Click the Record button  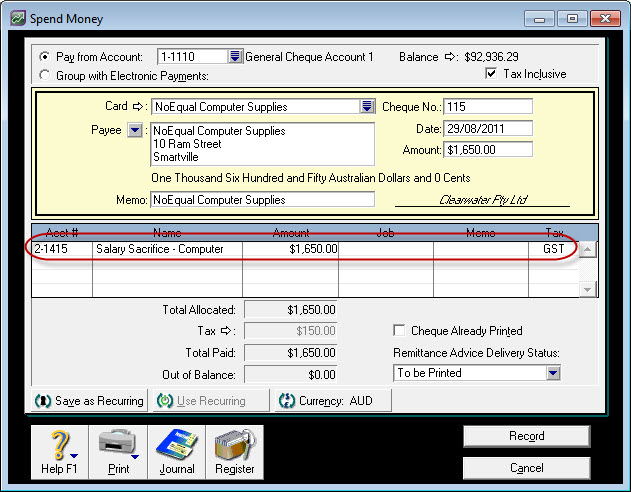(x=526, y=436)
